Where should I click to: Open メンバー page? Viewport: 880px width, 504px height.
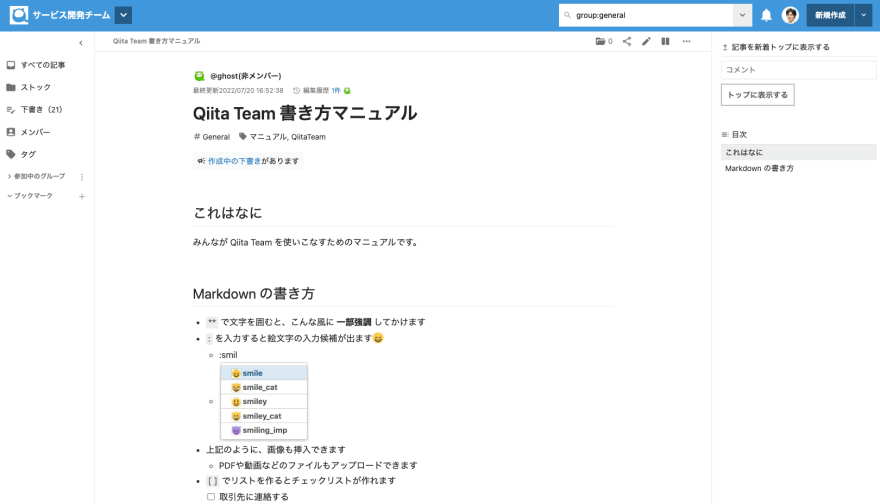[x=29, y=132]
